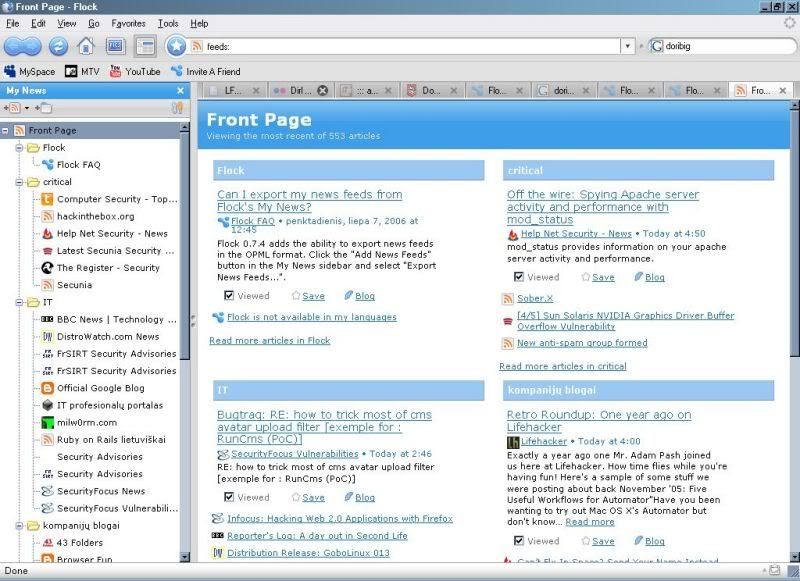Open the MTV bookmark
800x581 pixels.
(x=82, y=71)
